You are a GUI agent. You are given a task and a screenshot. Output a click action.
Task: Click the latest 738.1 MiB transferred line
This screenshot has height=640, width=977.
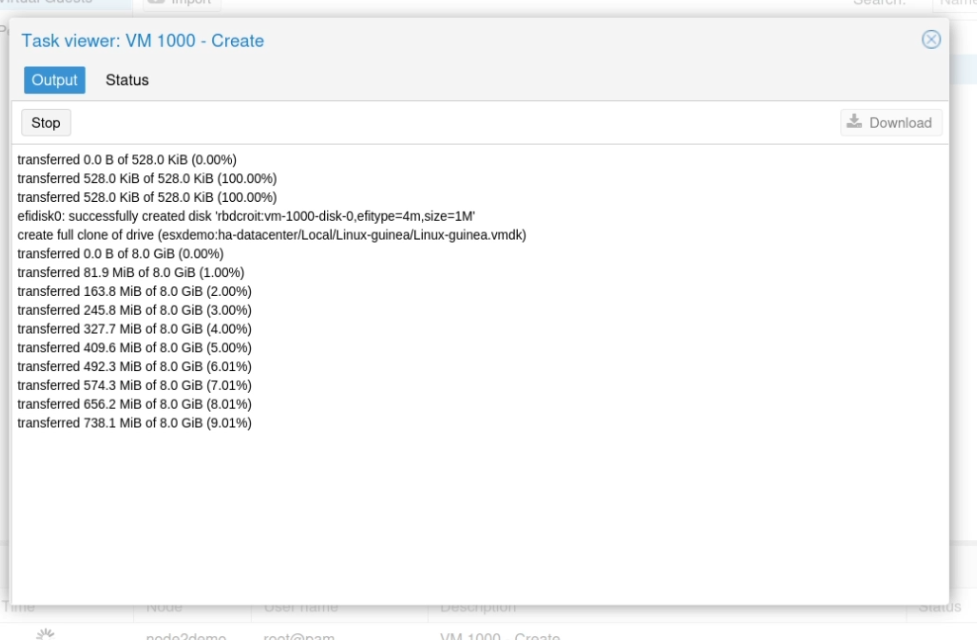coord(135,423)
